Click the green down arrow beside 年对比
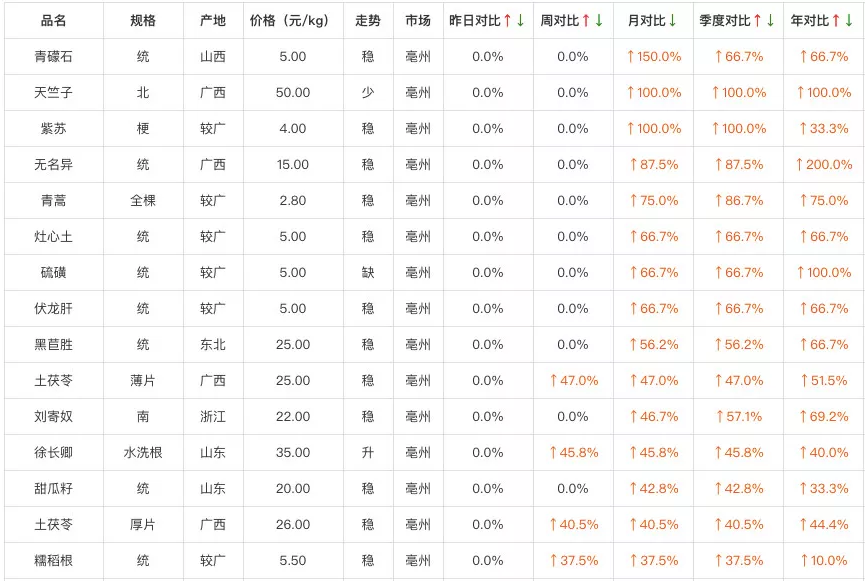 click(849, 21)
